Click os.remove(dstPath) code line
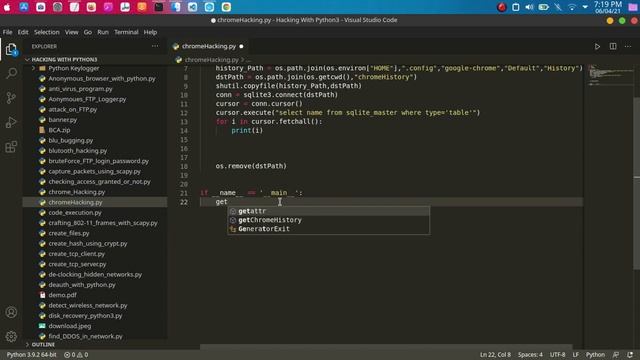This screenshot has width=640, height=360. pos(251,166)
